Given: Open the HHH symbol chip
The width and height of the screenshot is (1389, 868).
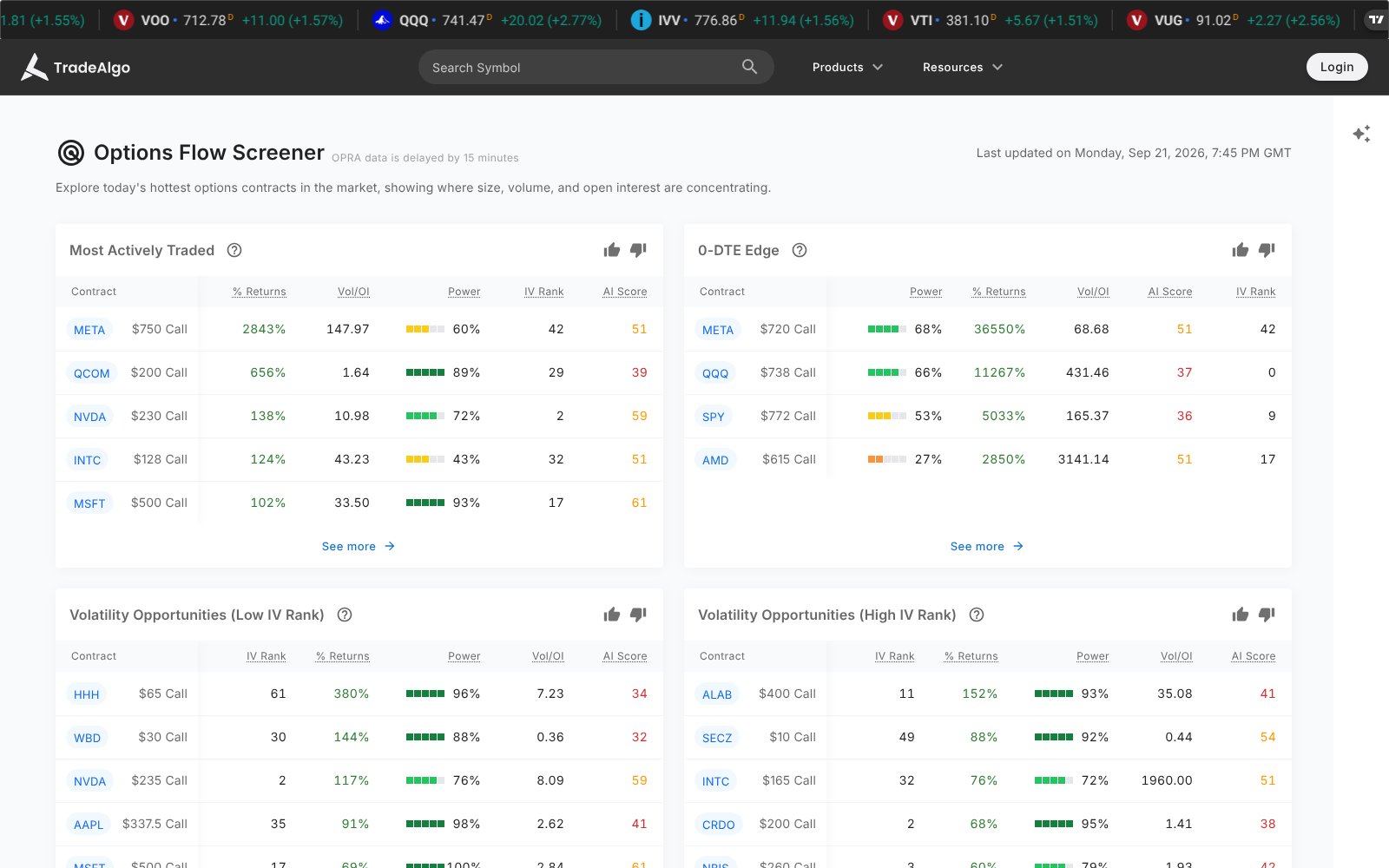Looking at the screenshot, I should (x=87, y=694).
